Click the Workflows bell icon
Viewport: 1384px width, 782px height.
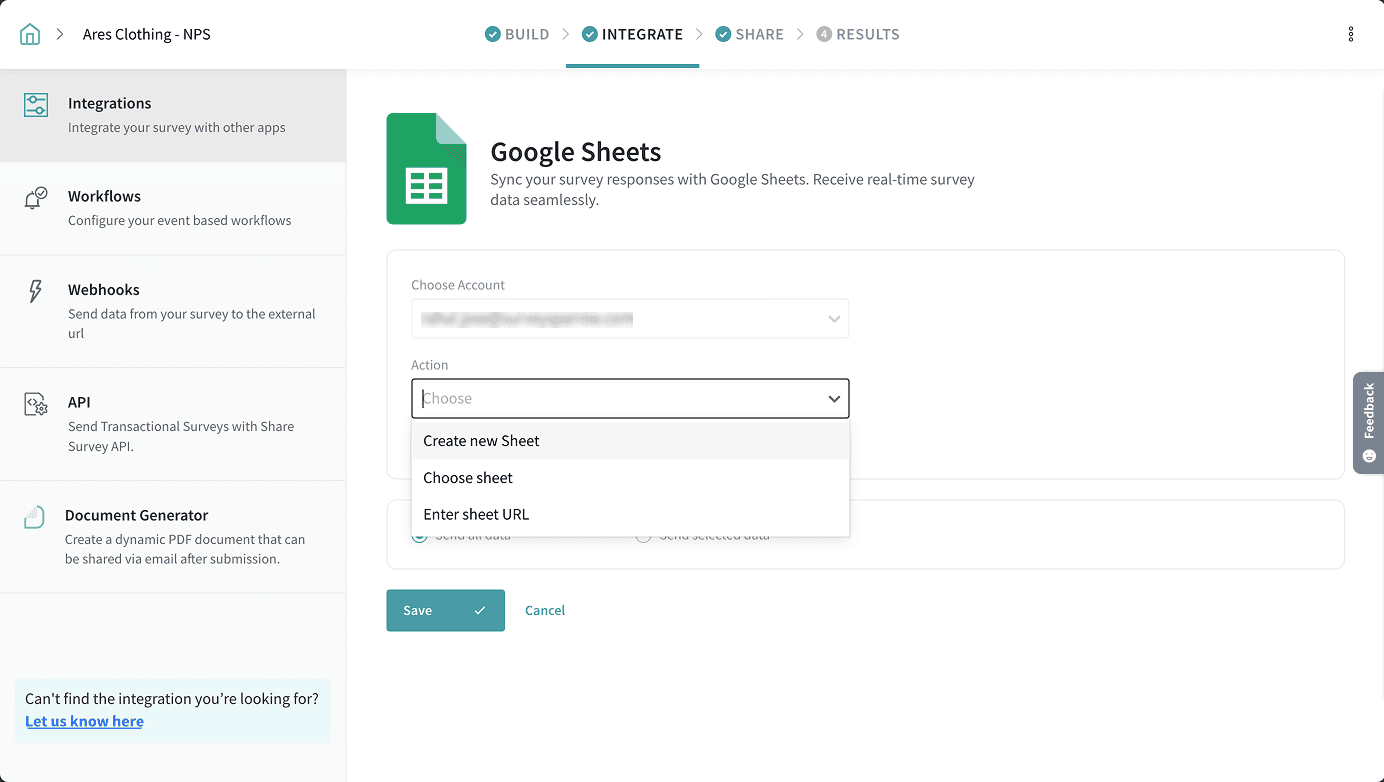(36, 198)
